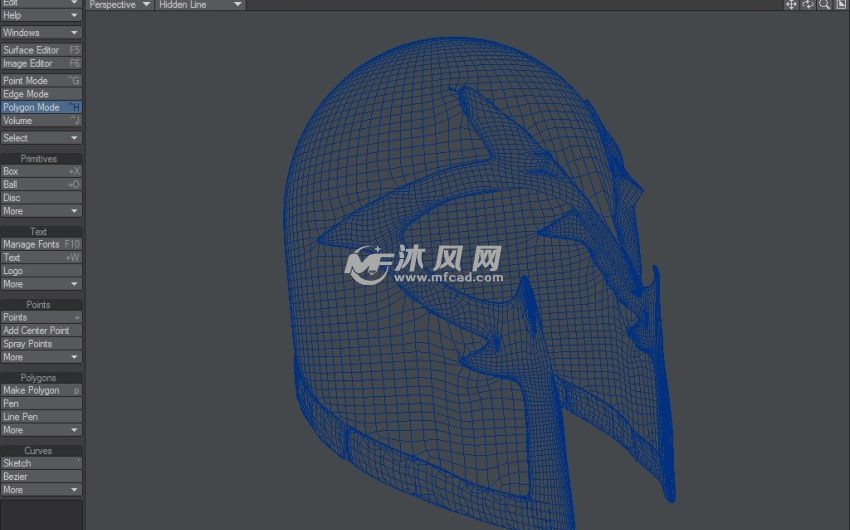Image resolution: width=850 pixels, height=530 pixels.
Task: Expand More under the Primitives section
Action: pos(41,211)
